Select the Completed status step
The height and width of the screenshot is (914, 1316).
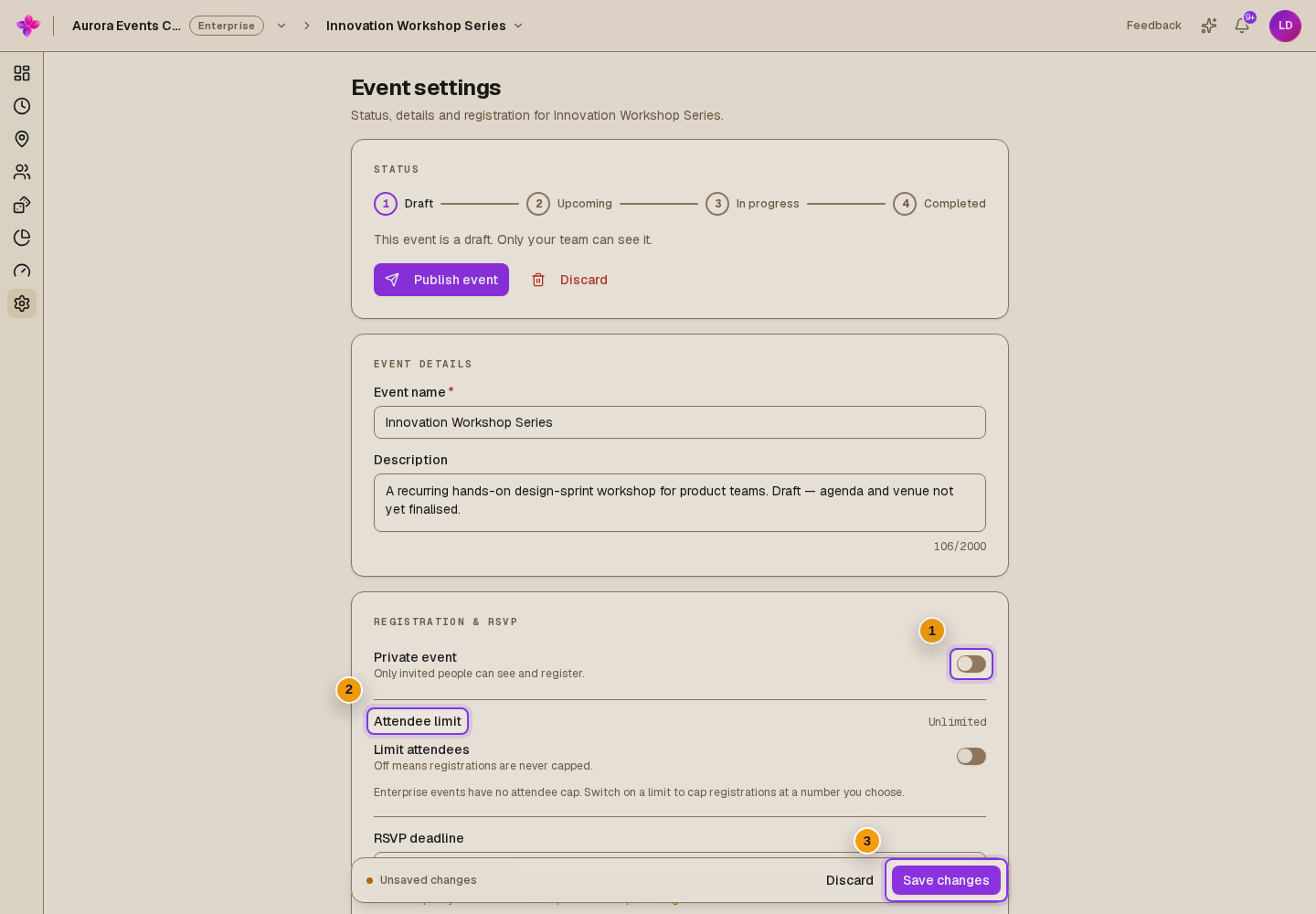tap(939, 204)
